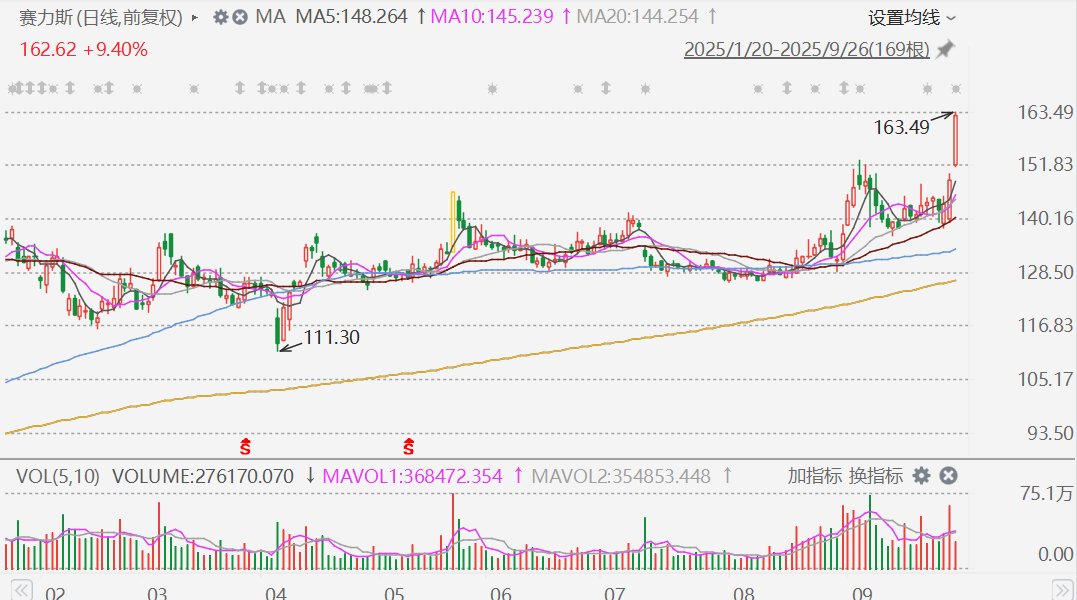Click the 0.00 volume axis label
Screen dimensions: 1077x600
tap(1055, 553)
